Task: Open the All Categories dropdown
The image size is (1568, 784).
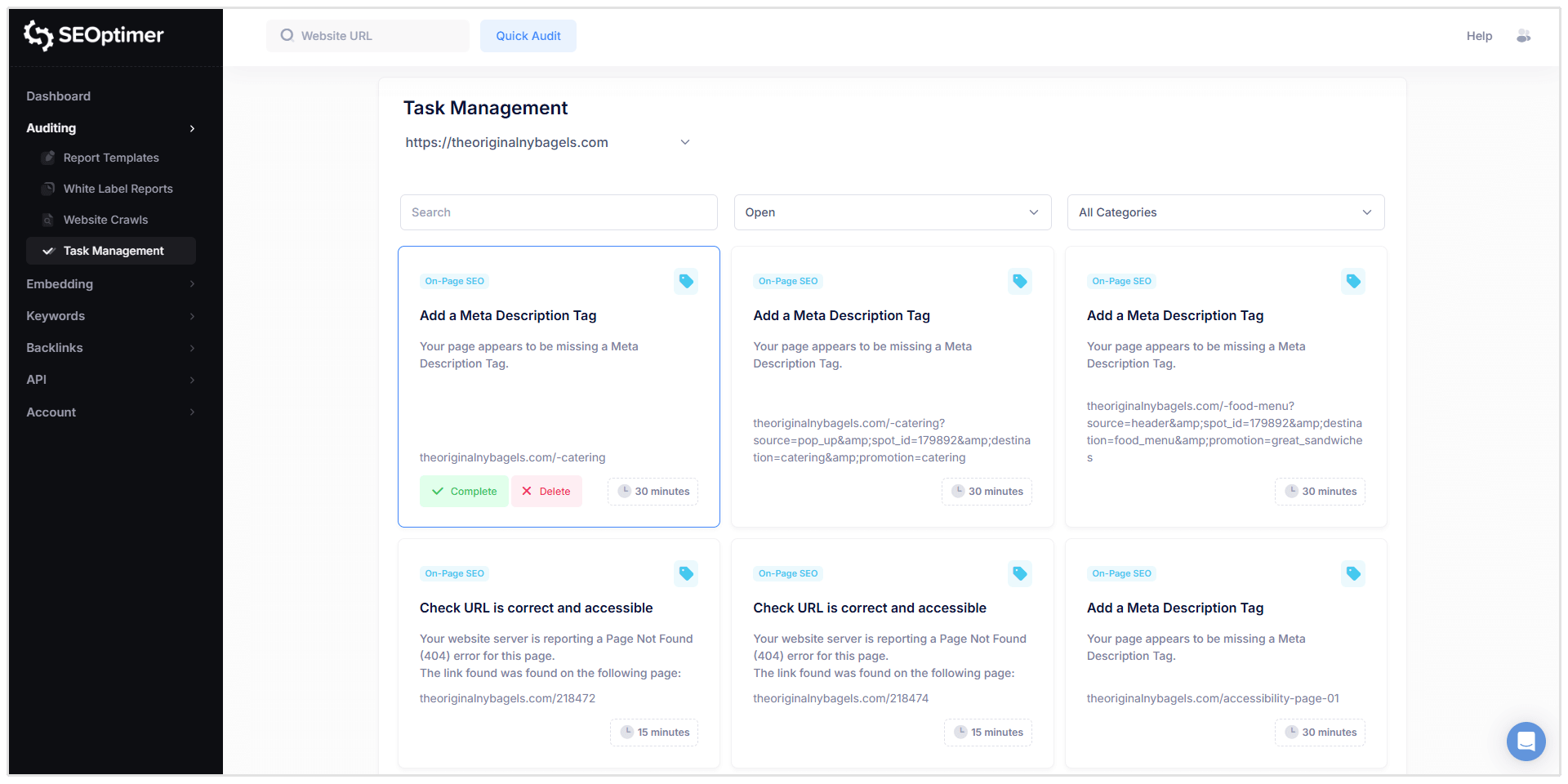Action: 1225,212
